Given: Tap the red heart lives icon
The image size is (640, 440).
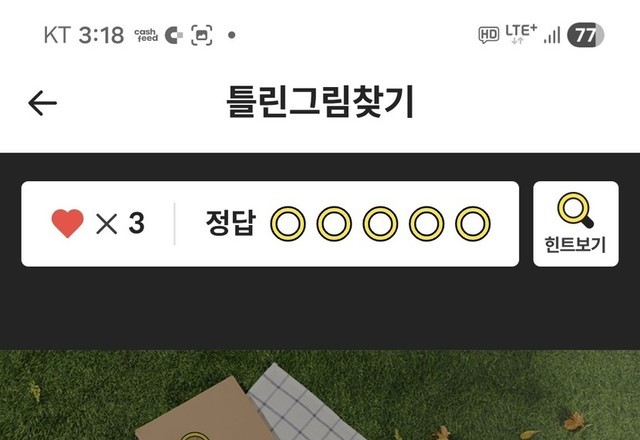Looking at the screenshot, I should click(x=67, y=223).
